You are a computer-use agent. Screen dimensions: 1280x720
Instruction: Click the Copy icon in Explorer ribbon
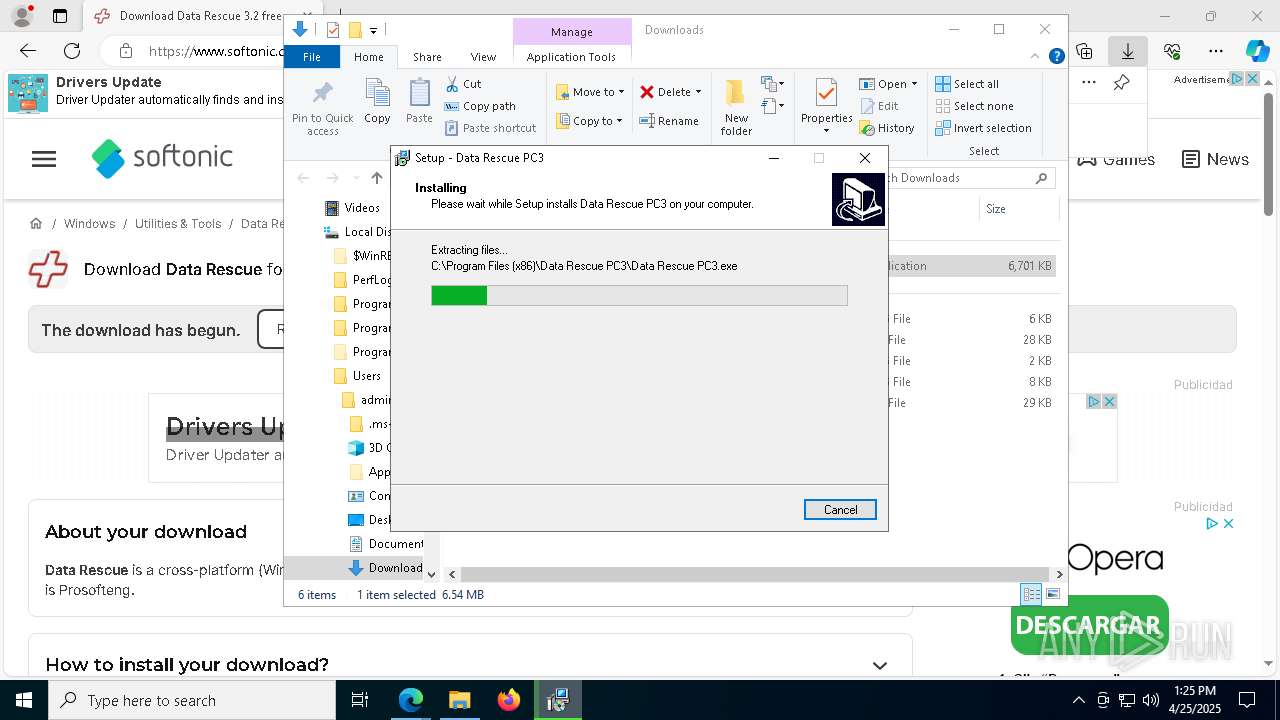point(377,102)
